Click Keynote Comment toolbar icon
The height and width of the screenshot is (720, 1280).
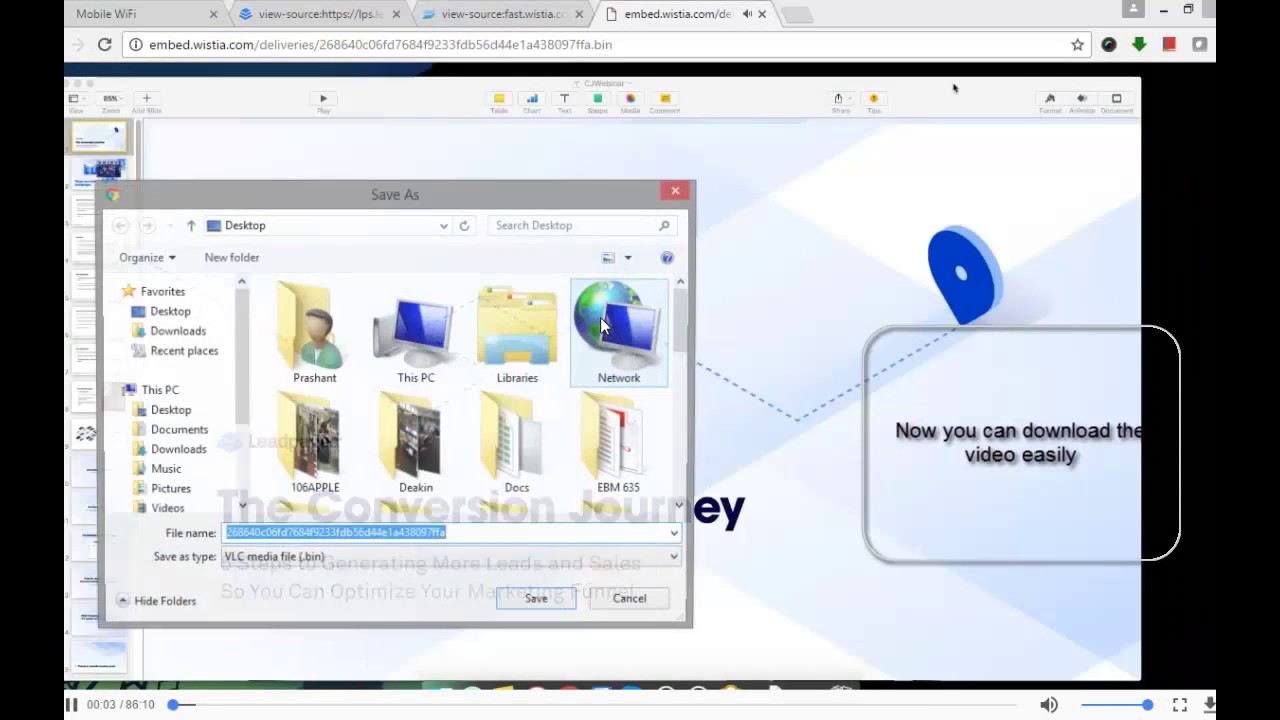(665, 102)
